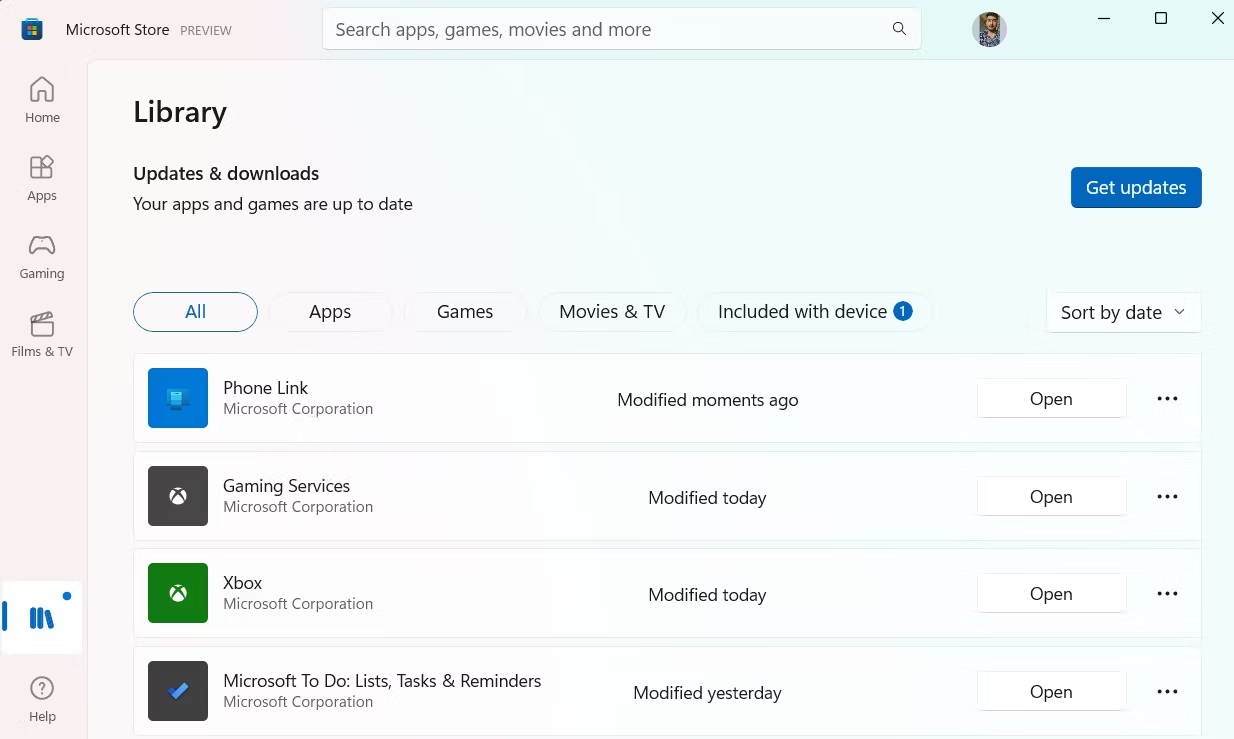
Task: Click the Library bookshelf icon
Action: [42, 618]
